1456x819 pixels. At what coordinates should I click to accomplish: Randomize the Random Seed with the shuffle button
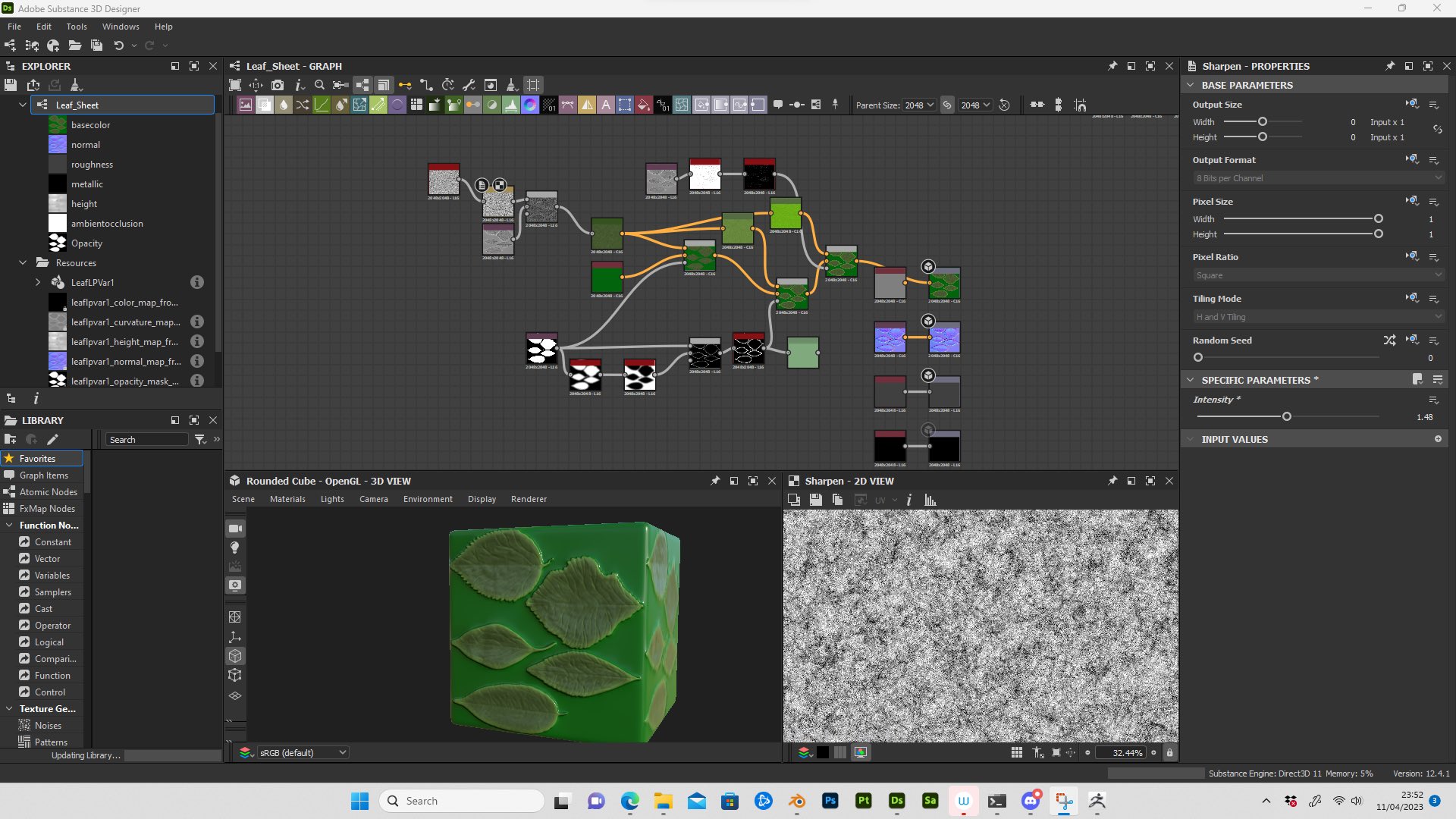[x=1390, y=340]
